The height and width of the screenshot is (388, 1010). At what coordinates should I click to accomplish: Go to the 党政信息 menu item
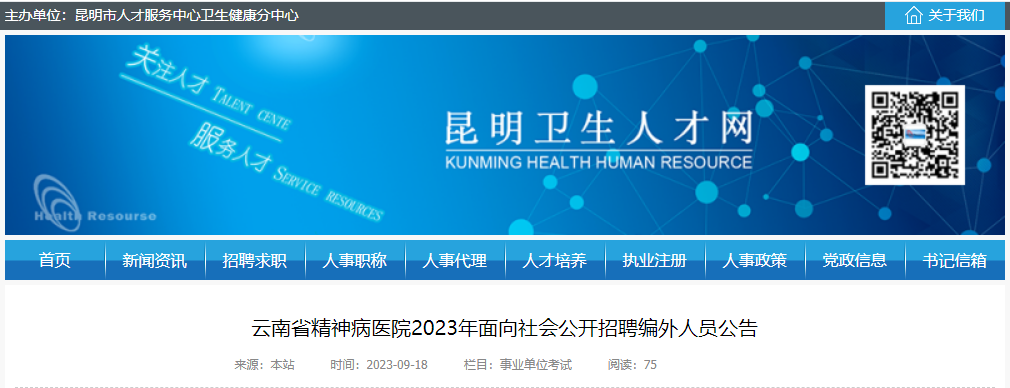(855, 260)
